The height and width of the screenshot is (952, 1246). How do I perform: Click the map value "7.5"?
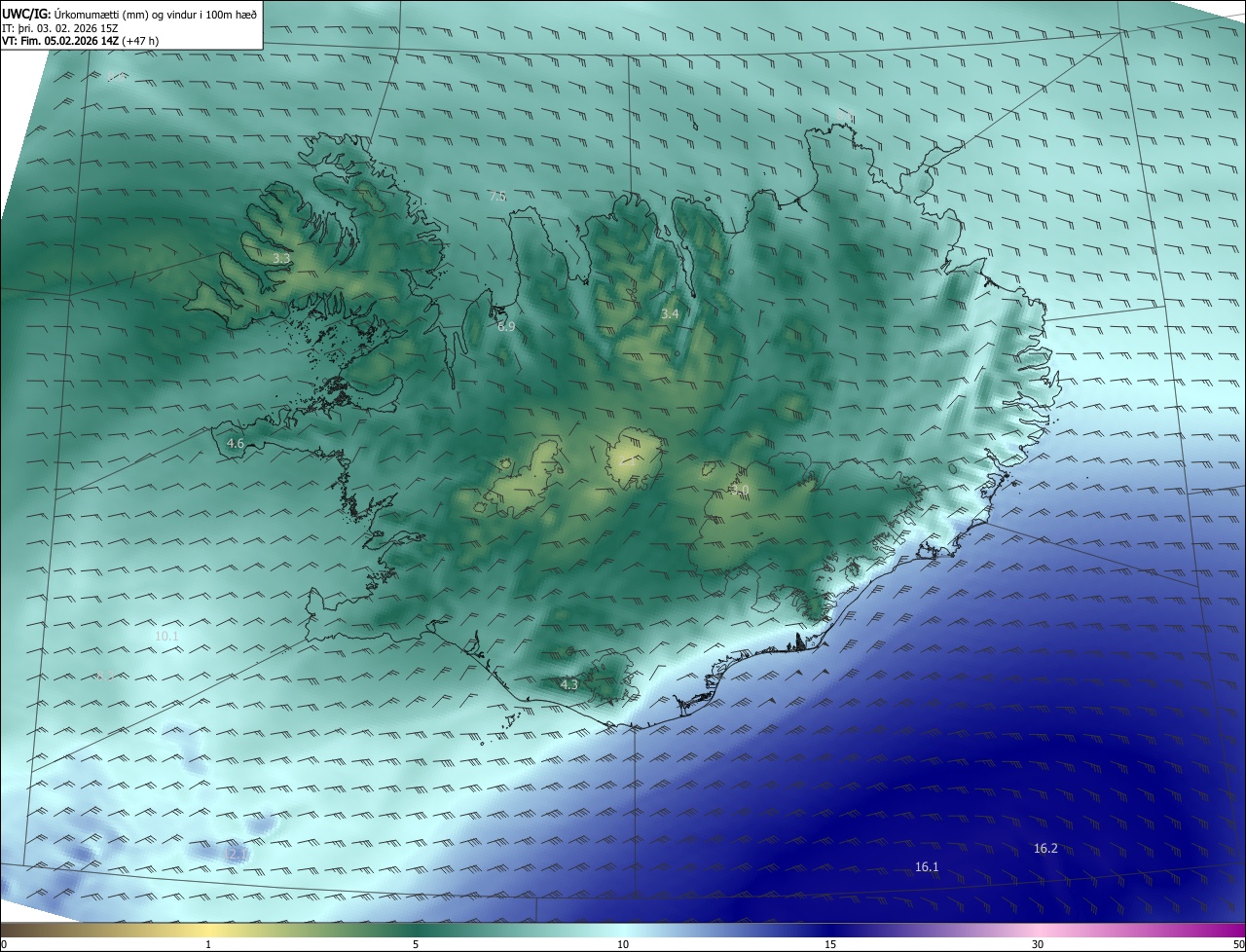(x=497, y=196)
